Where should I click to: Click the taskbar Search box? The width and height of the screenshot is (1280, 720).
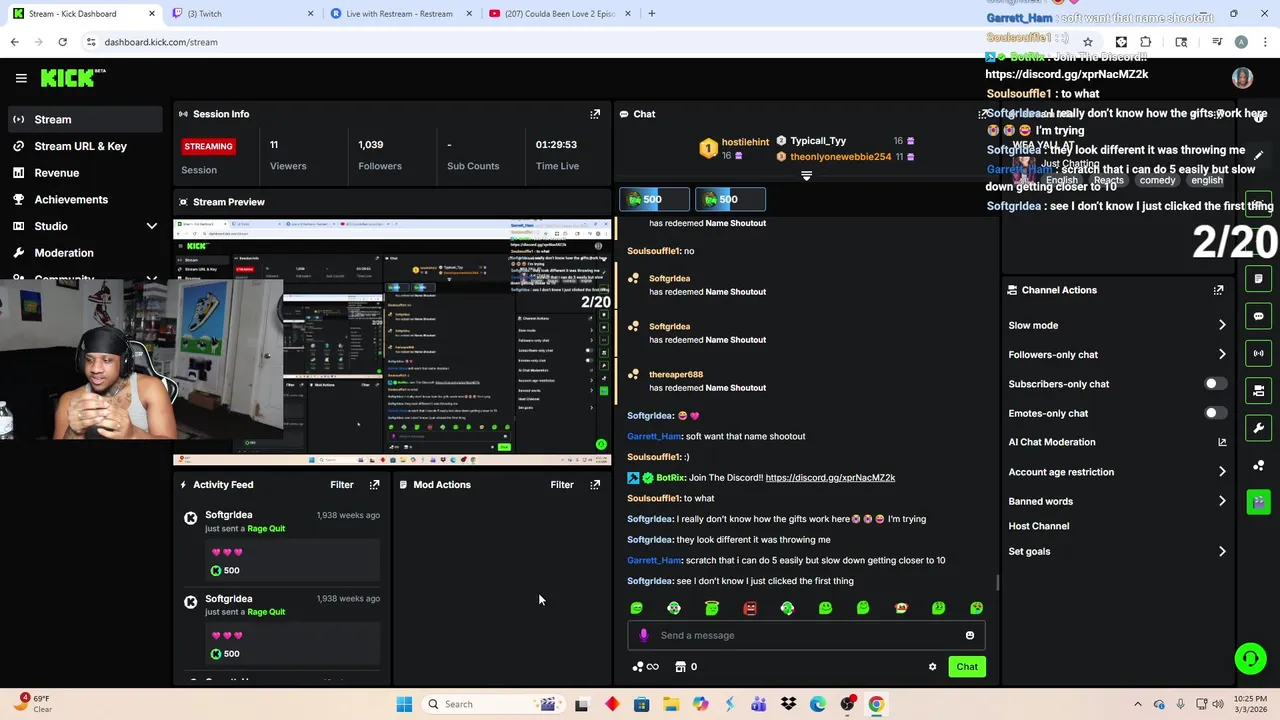tap(492, 704)
